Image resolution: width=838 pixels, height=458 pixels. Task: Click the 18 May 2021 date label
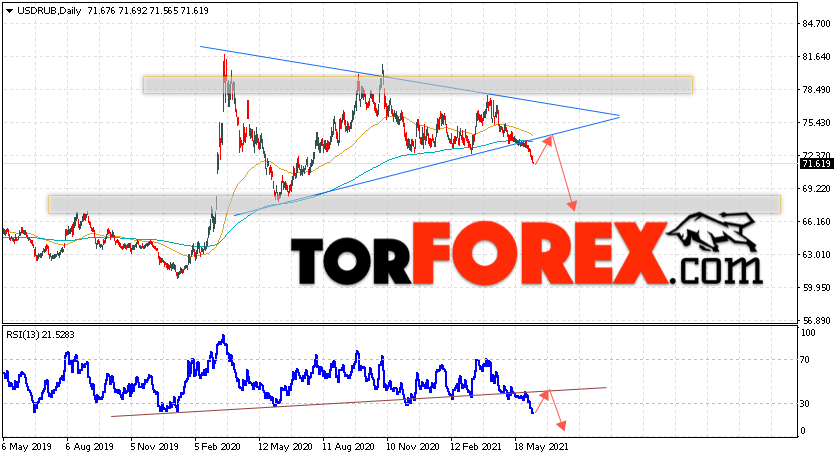(541, 446)
